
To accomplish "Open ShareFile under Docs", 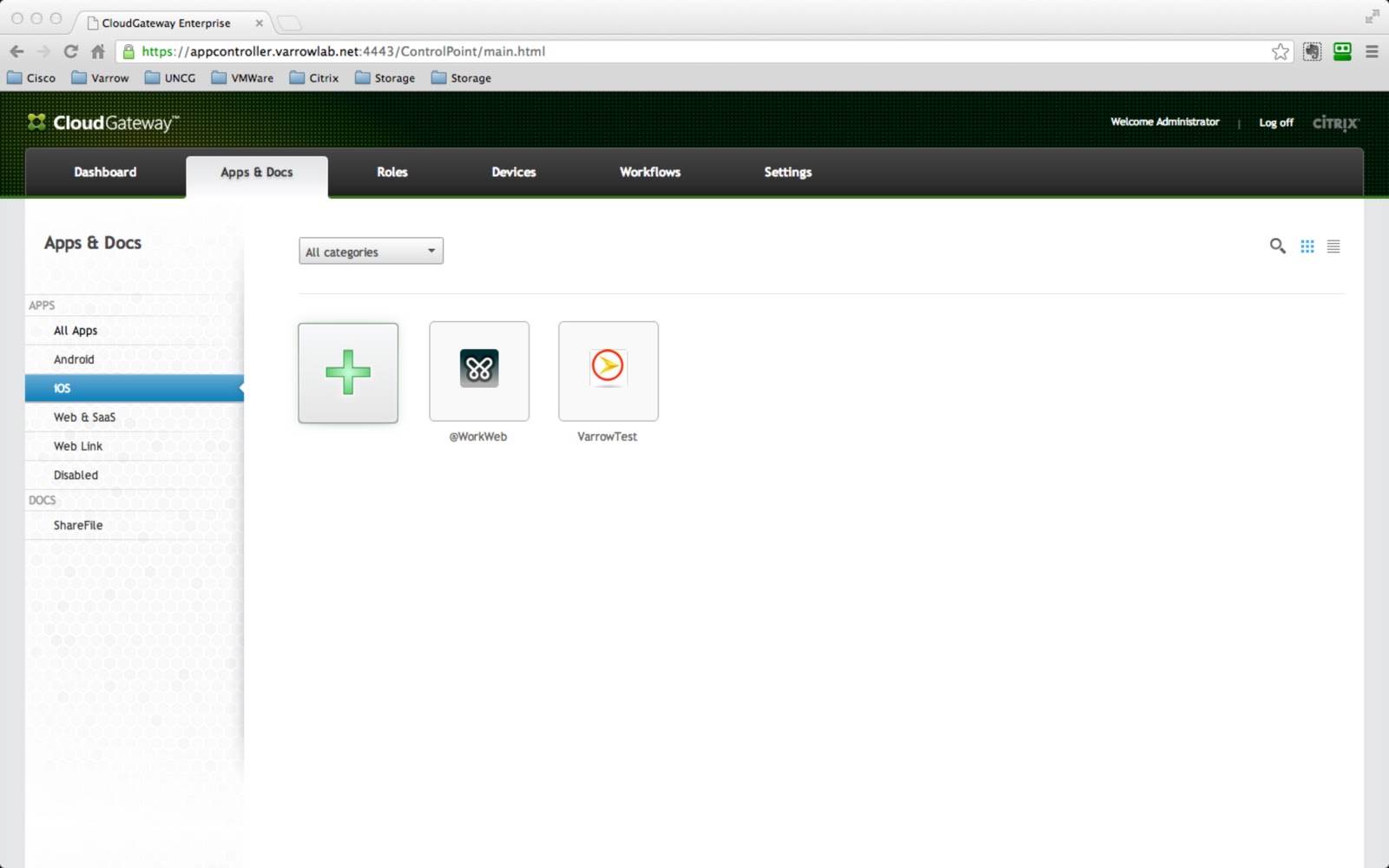I will (x=135, y=525).
